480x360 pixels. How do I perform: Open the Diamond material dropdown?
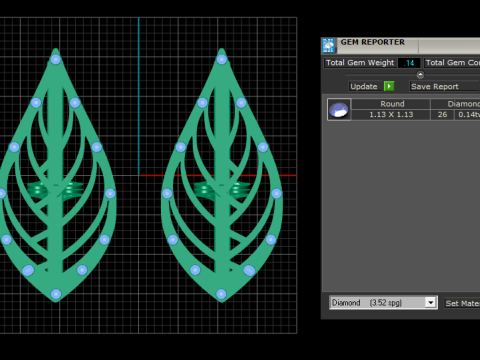(x=383, y=303)
